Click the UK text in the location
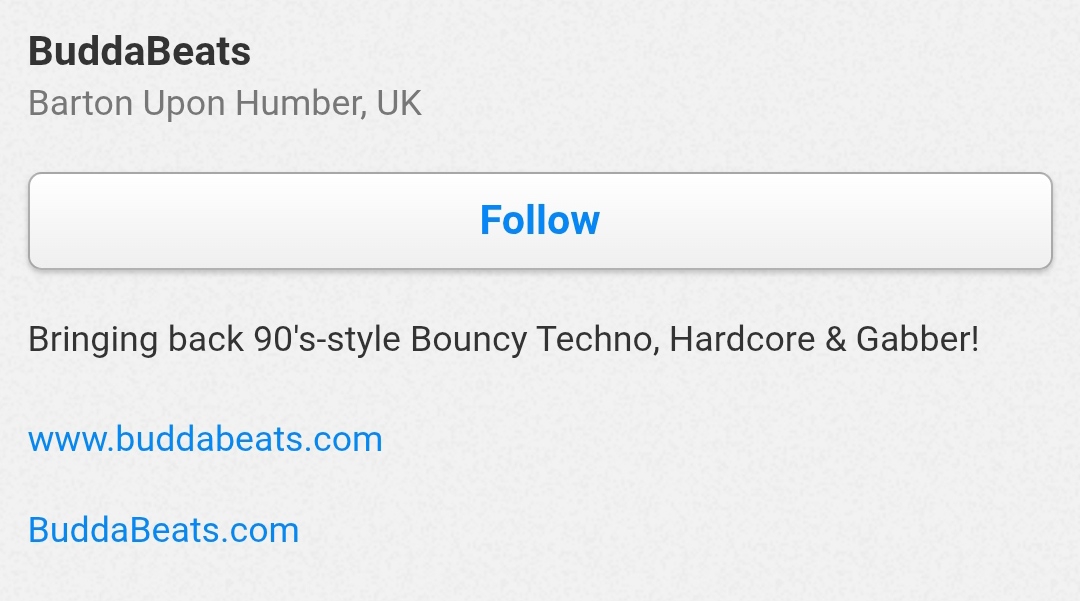 [x=399, y=103]
